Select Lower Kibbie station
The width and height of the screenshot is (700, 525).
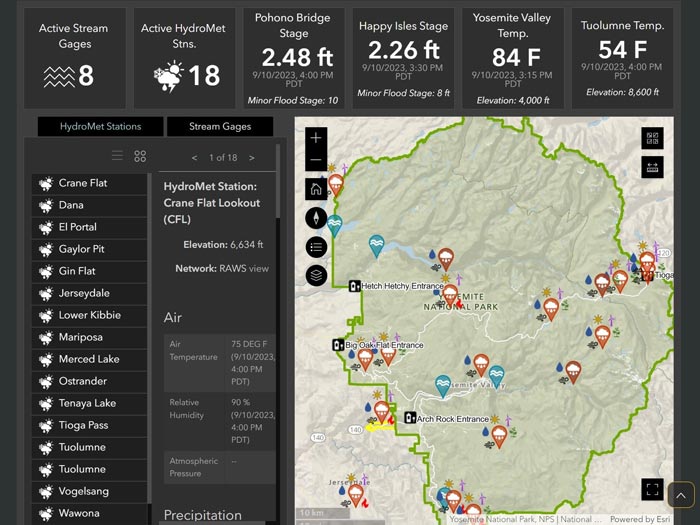pos(89,315)
